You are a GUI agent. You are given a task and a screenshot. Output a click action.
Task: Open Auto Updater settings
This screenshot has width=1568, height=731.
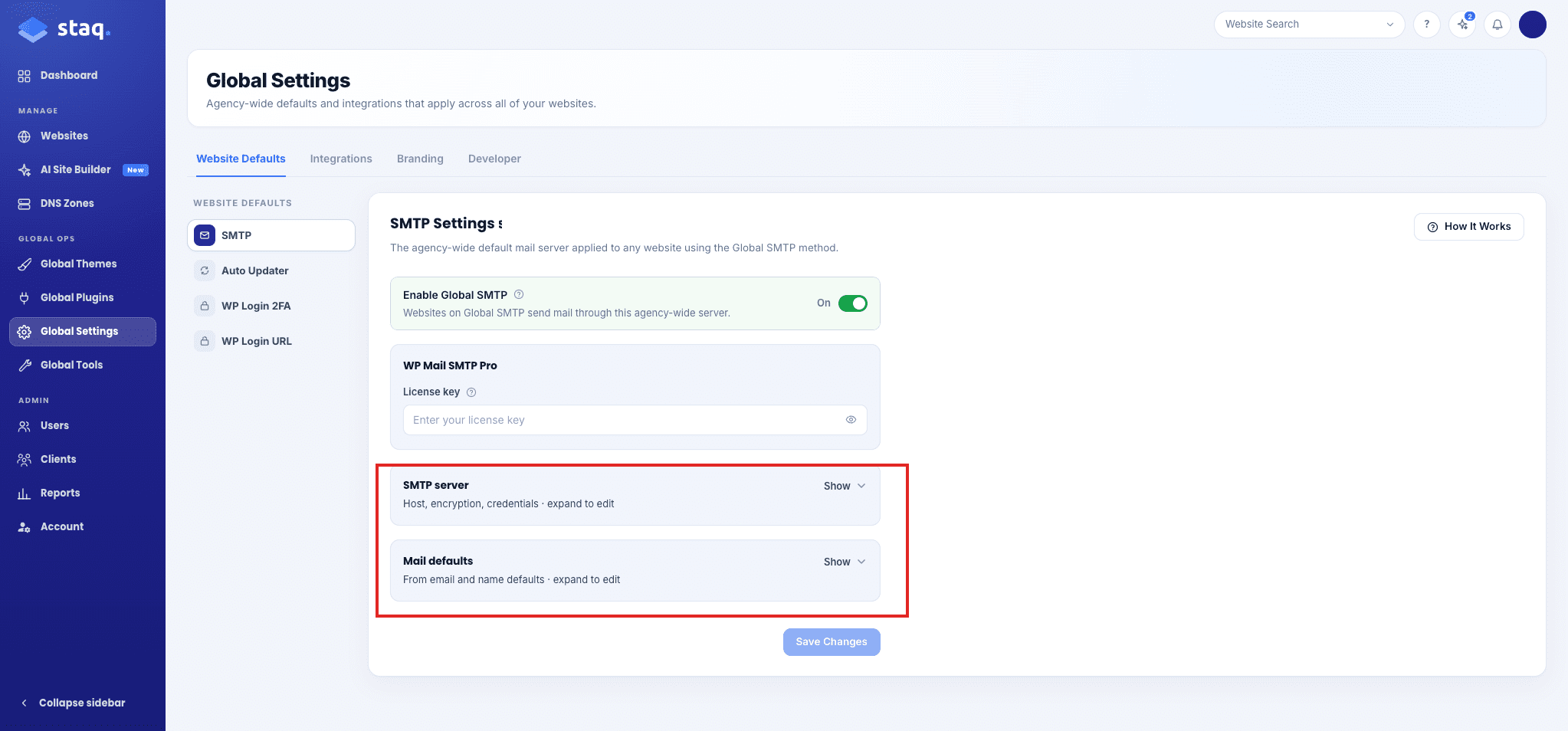point(271,270)
